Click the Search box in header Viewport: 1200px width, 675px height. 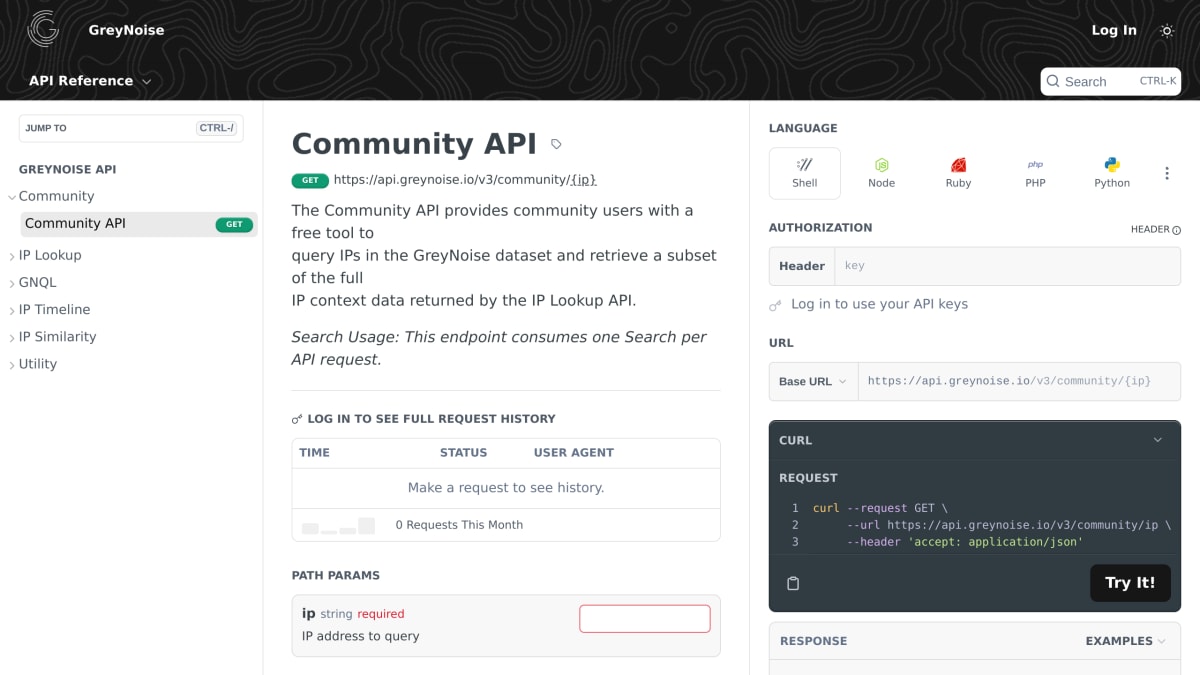point(1111,81)
